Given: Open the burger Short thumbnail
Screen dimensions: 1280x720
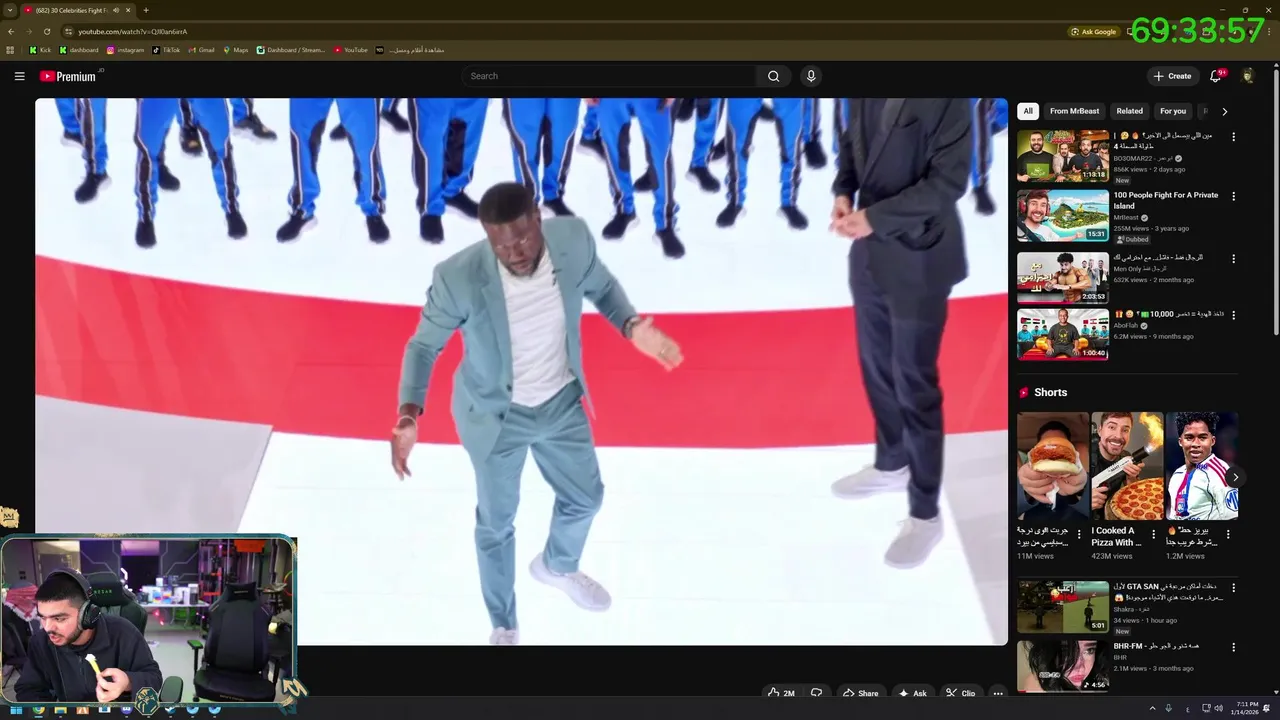Looking at the screenshot, I should tap(1053, 466).
